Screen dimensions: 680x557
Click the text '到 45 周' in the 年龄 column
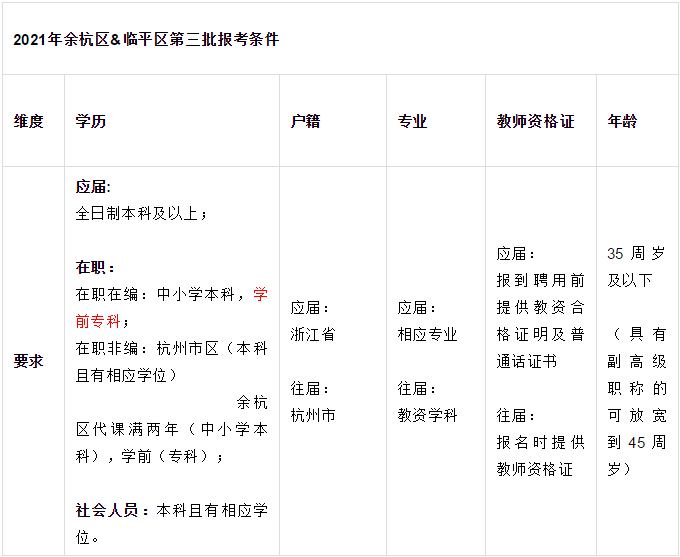click(637, 442)
